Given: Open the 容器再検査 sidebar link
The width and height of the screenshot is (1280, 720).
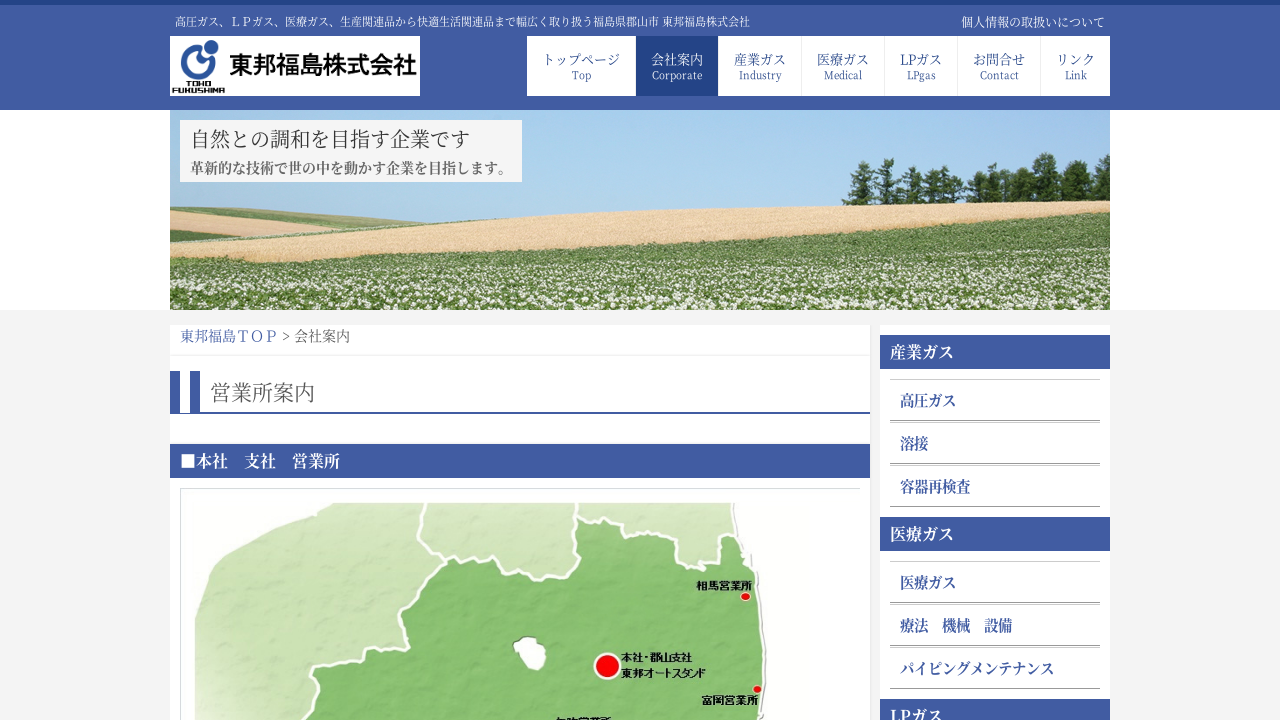Looking at the screenshot, I should pyautogui.click(x=935, y=487).
